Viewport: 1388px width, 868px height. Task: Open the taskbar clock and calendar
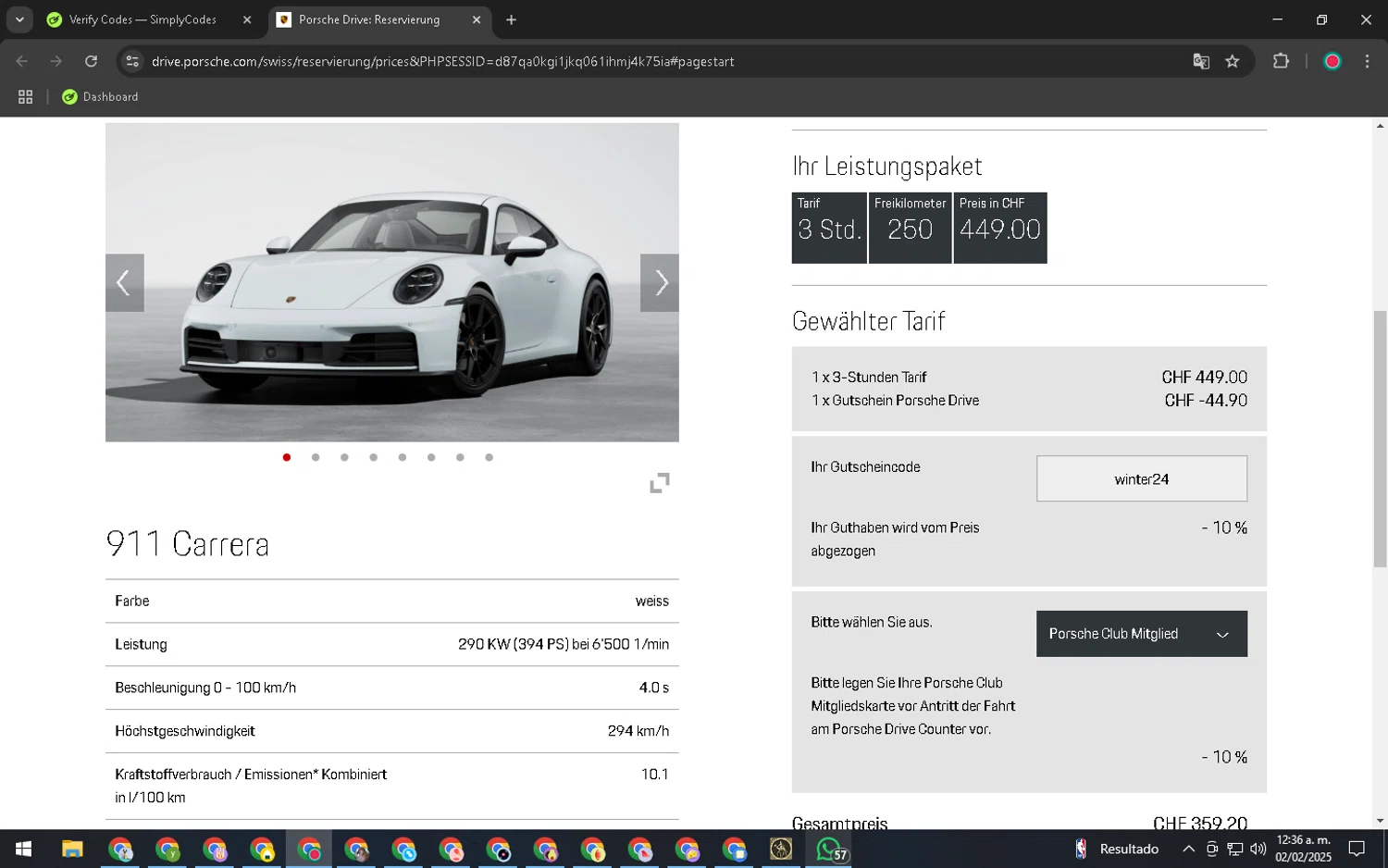coord(1303,849)
